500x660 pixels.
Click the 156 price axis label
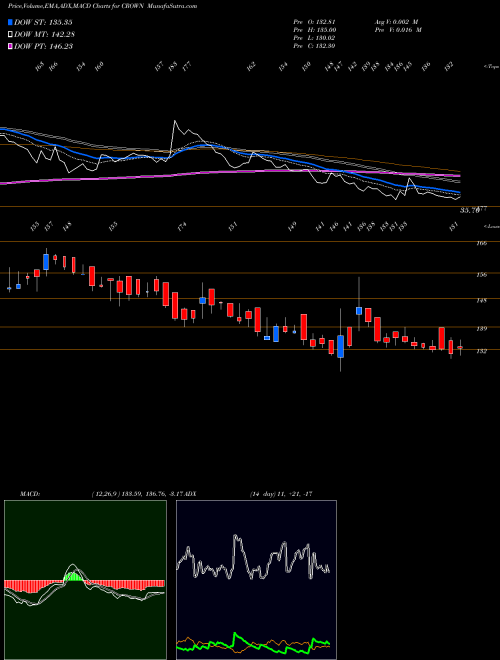tap(482, 274)
